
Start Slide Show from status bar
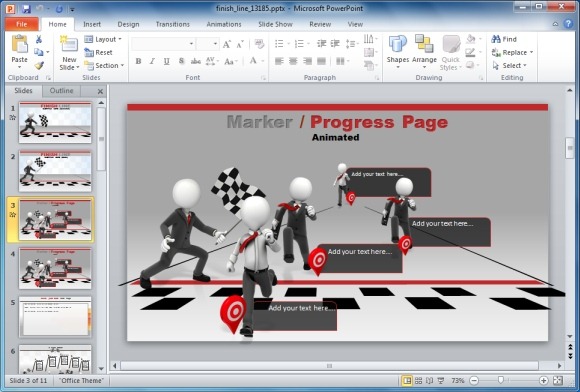tap(441, 381)
